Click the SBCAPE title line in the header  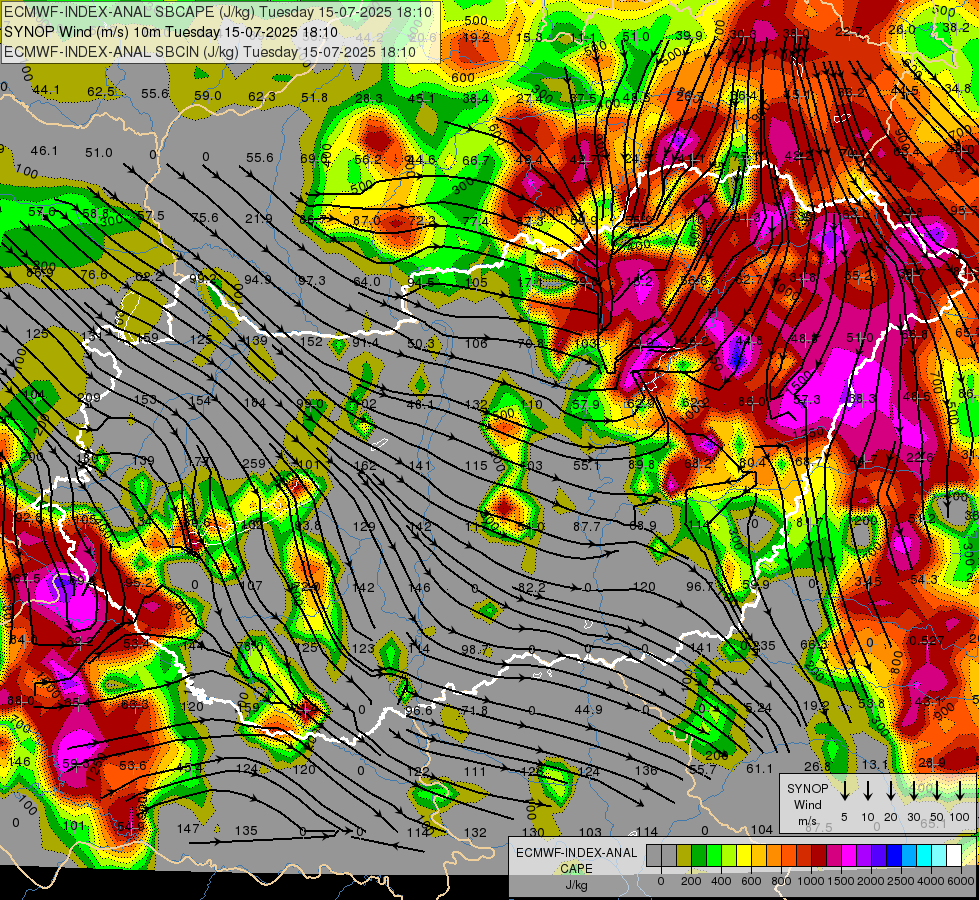click(218, 12)
